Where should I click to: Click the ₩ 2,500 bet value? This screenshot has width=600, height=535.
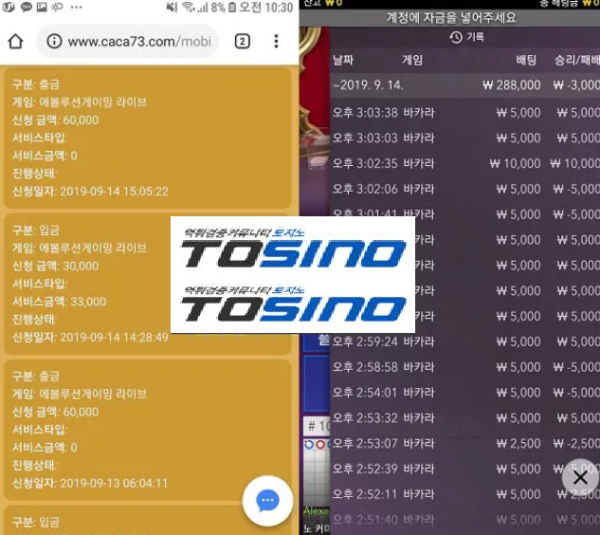(x=518, y=443)
